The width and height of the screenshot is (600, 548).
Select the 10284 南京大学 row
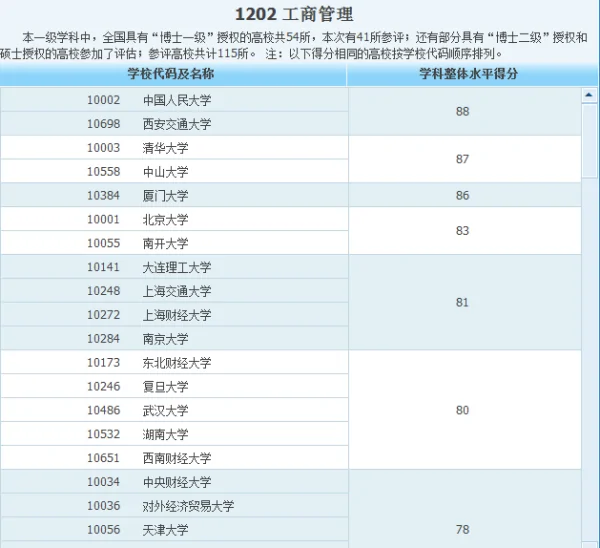pos(174,338)
